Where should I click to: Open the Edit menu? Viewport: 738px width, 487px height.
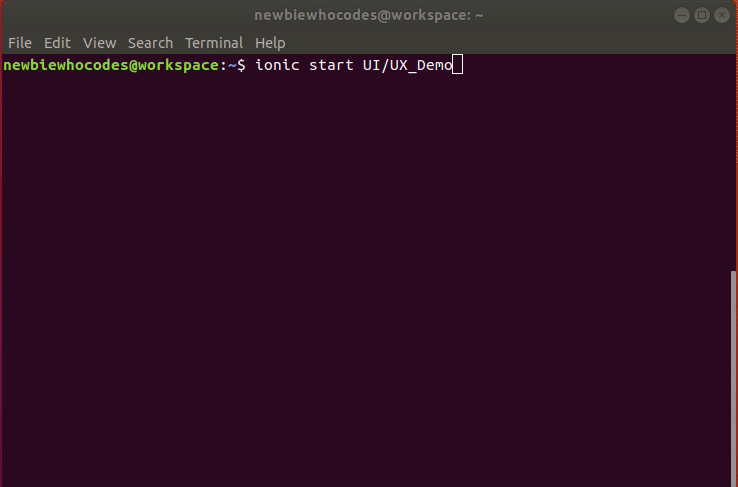pos(57,43)
